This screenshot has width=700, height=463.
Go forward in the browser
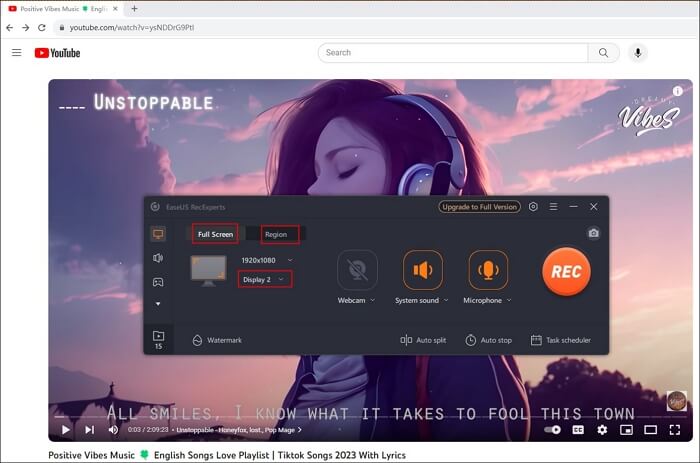pyautogui.click(x=25, y=28)
